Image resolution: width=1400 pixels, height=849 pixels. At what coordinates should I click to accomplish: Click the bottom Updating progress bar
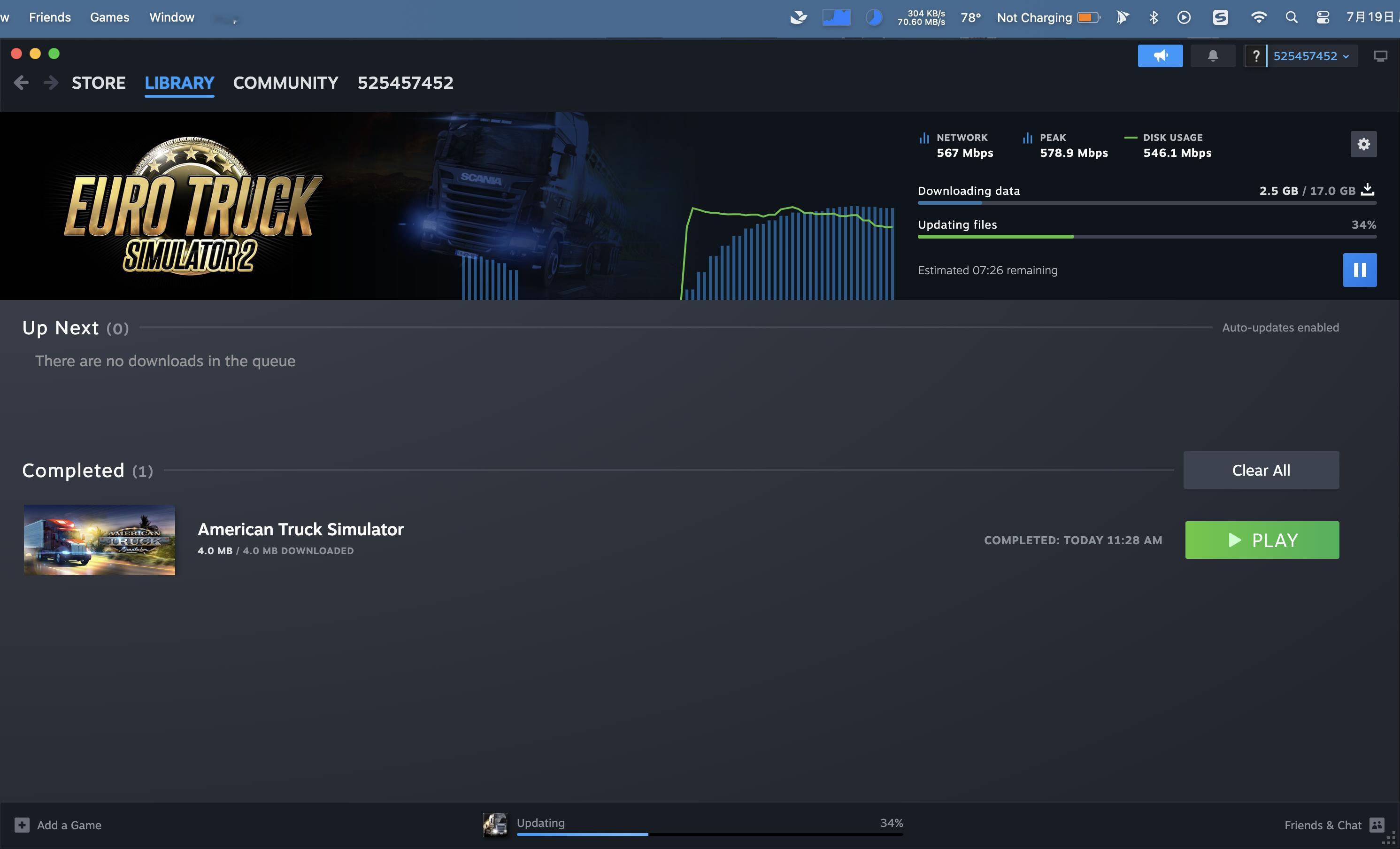point(710,834)
